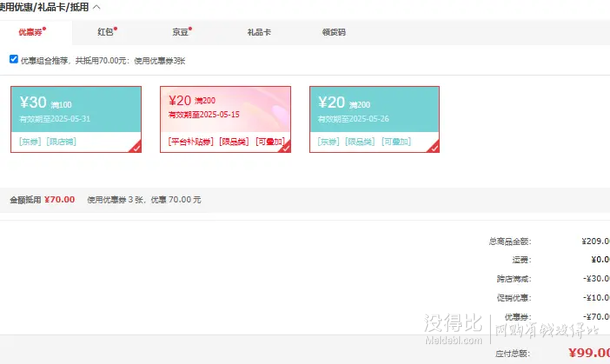Viewport: 610px width, 364px height.
Task: Click checkmark corner of 2025-05-26 coupon
Action: [x=434, y=147]
